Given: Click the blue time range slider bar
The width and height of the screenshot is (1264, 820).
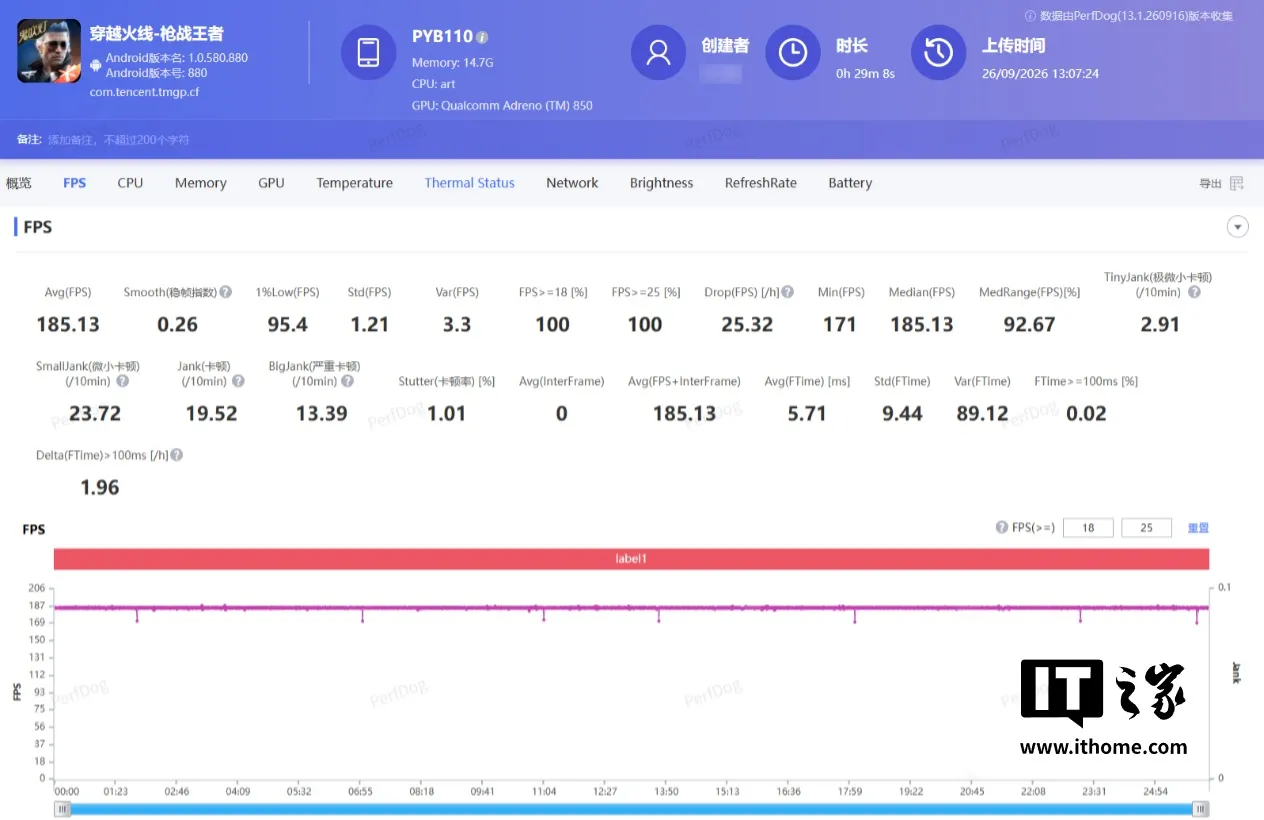Looking at the screenshot, I should click(x=632, y=809).
